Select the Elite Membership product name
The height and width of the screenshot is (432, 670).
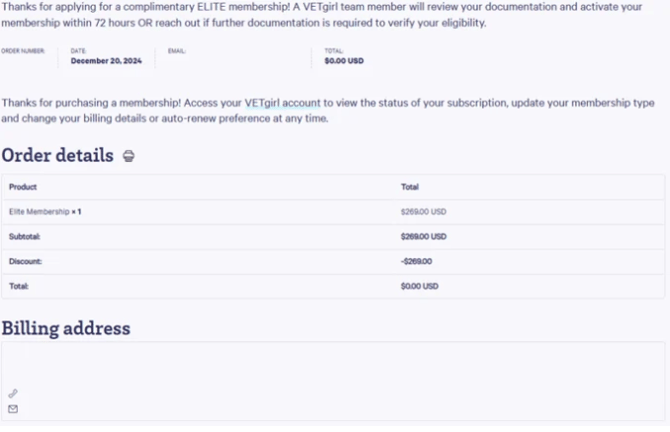pos(39,212)
